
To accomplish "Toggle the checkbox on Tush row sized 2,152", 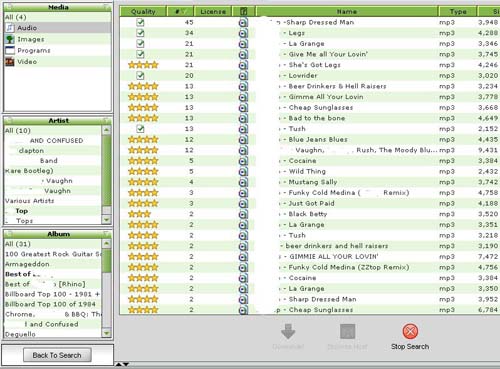I will click(140, 129).
